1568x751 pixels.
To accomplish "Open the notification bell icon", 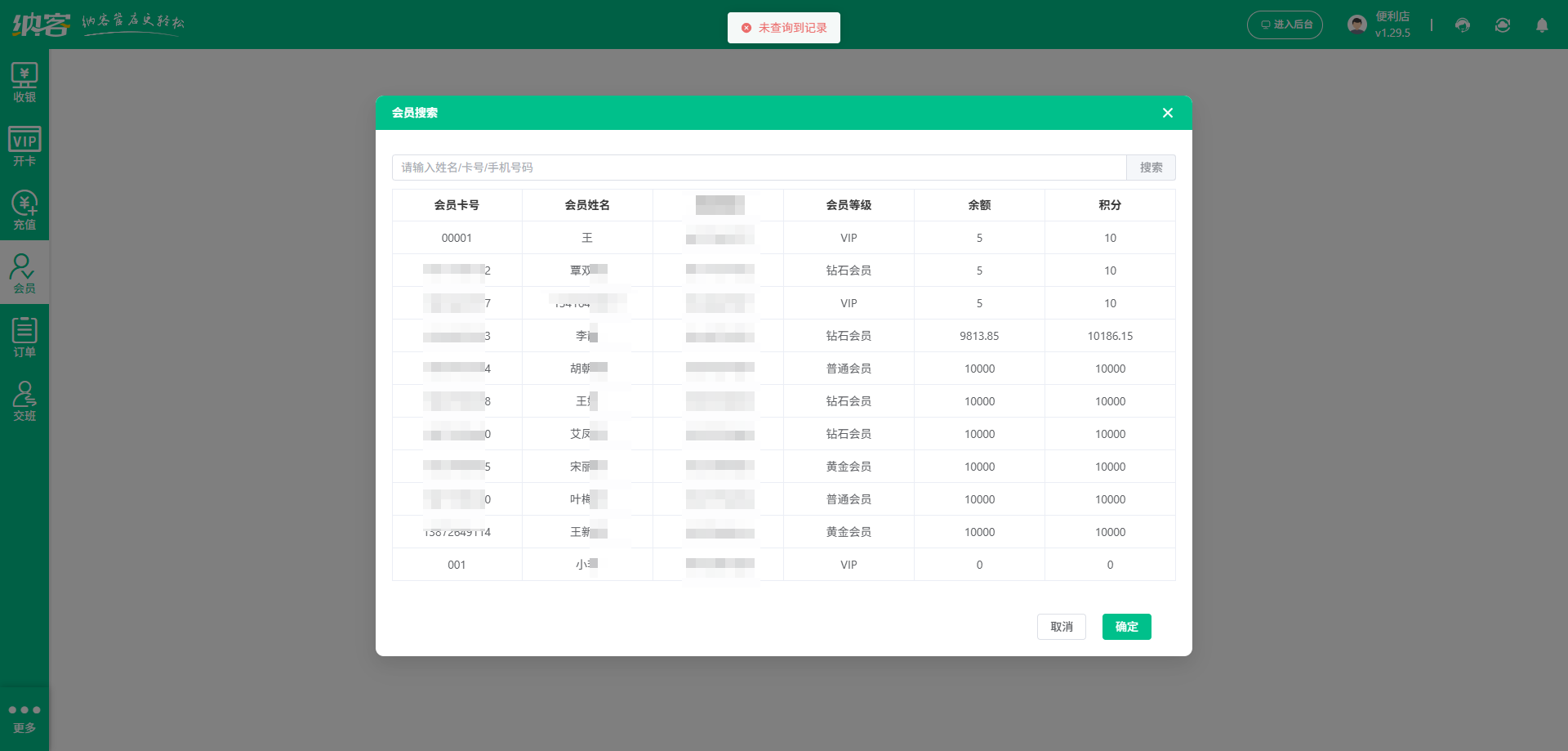I will (x=1542, y=25).
